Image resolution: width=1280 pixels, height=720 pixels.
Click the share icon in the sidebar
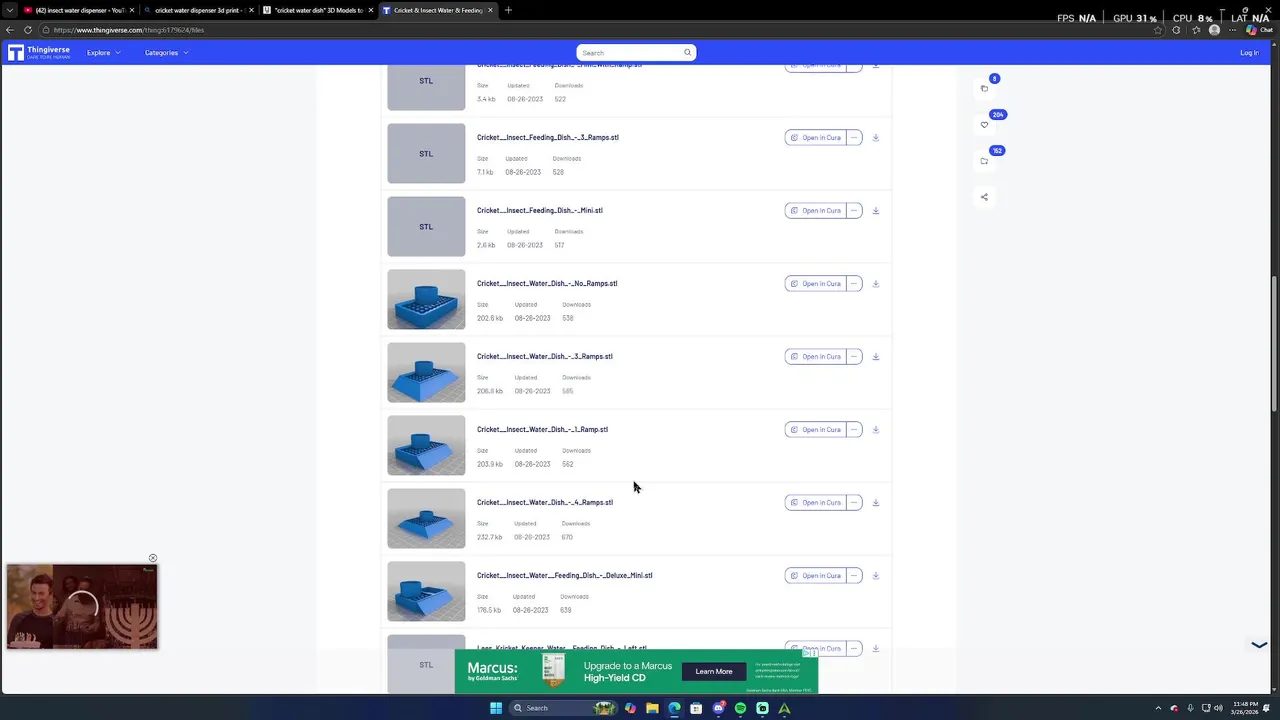[x=984, y=197]
